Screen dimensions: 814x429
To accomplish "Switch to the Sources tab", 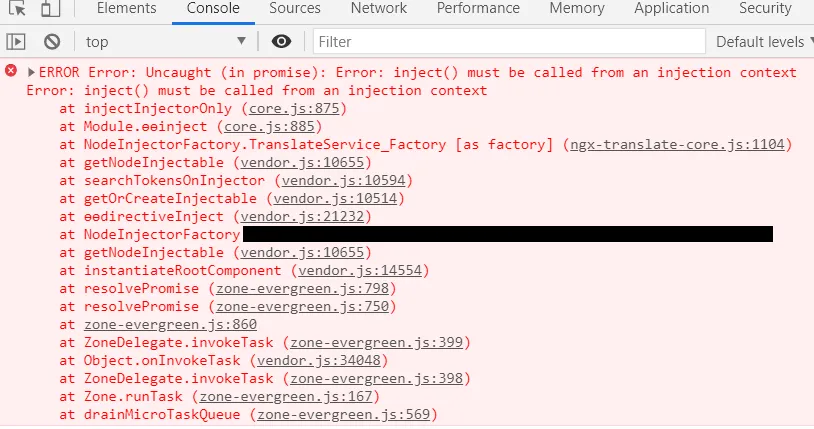I will (x=294, y=8).
